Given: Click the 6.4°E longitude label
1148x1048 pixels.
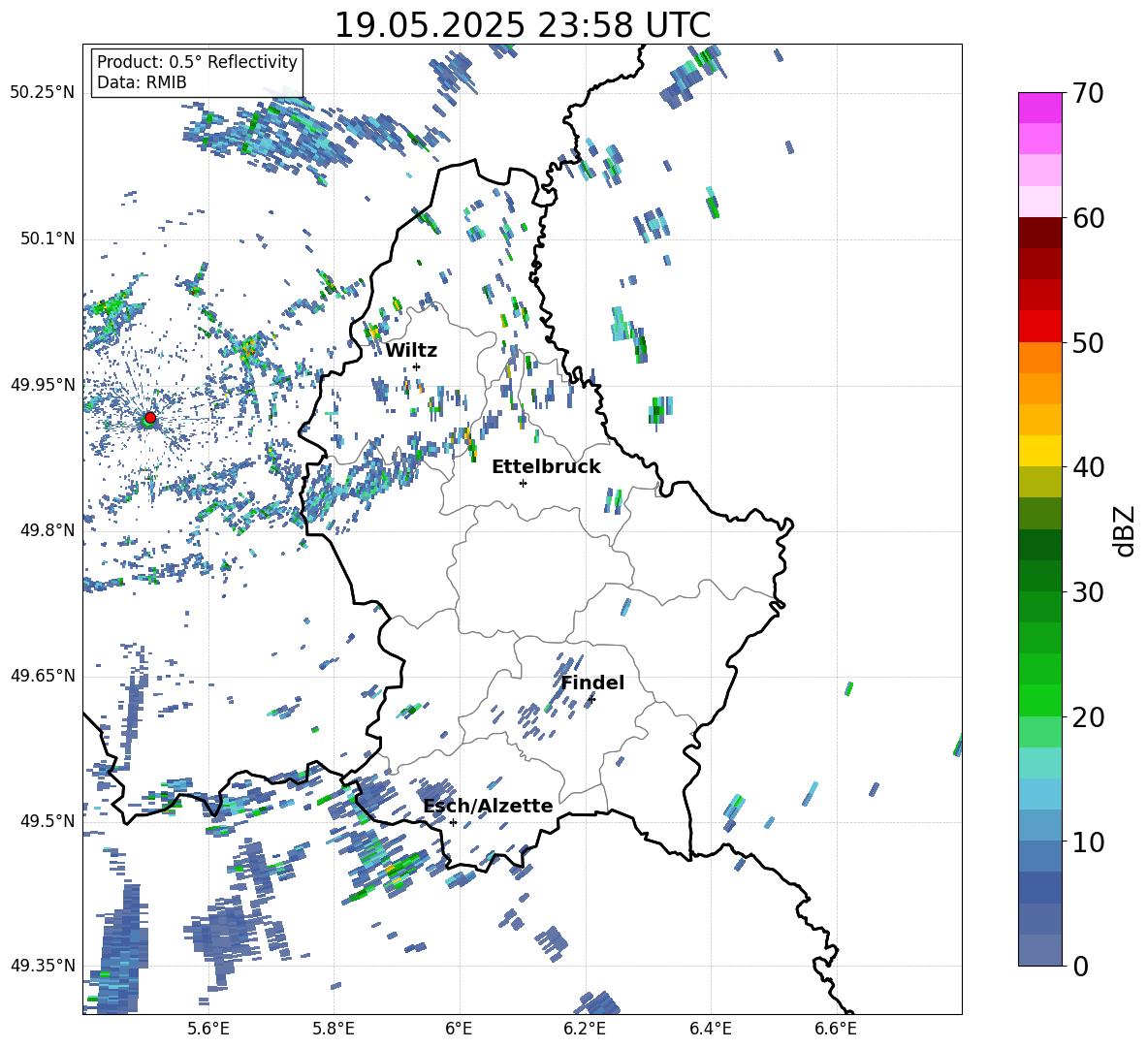Looking at the screenshot, I should (x=710, y=1029).
